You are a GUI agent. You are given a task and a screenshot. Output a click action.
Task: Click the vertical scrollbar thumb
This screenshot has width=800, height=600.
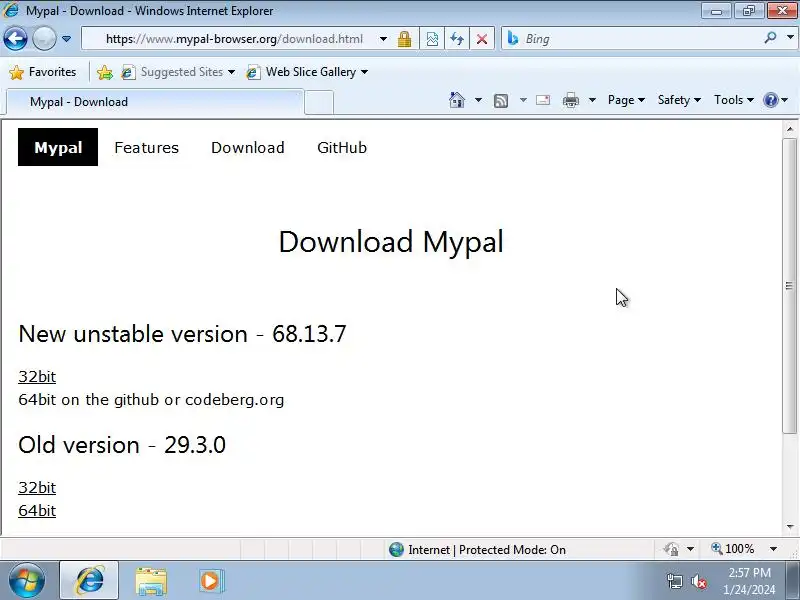pyautogui.click(x=790, y=286)
